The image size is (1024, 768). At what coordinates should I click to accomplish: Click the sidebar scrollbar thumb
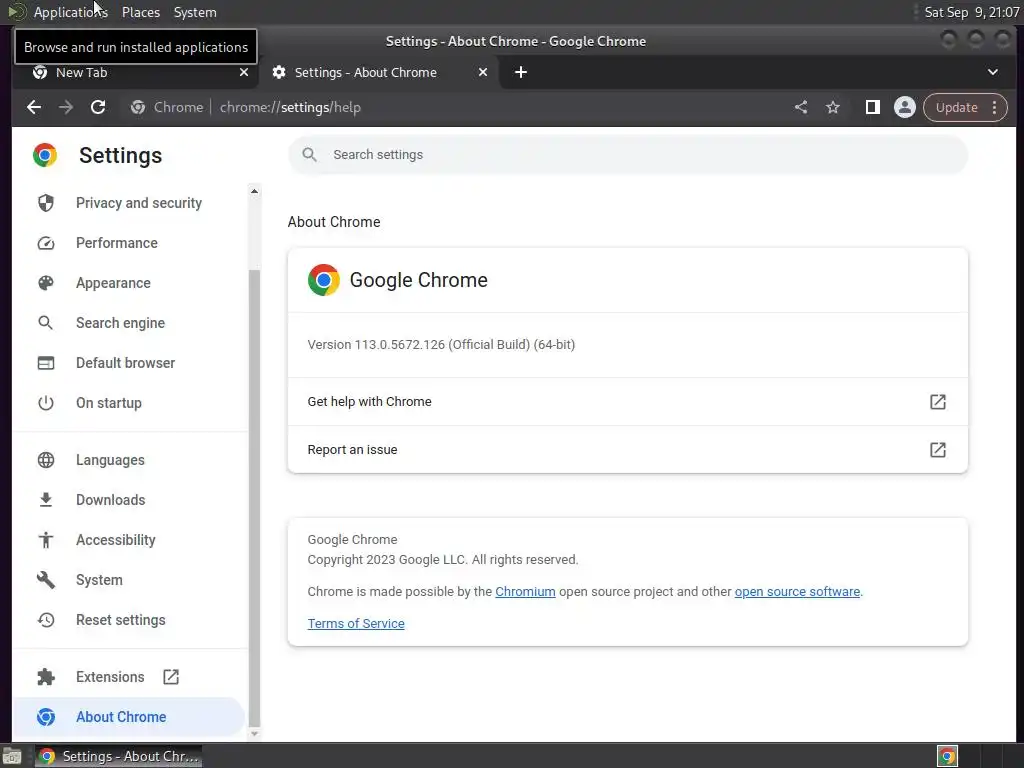(255, 498)
